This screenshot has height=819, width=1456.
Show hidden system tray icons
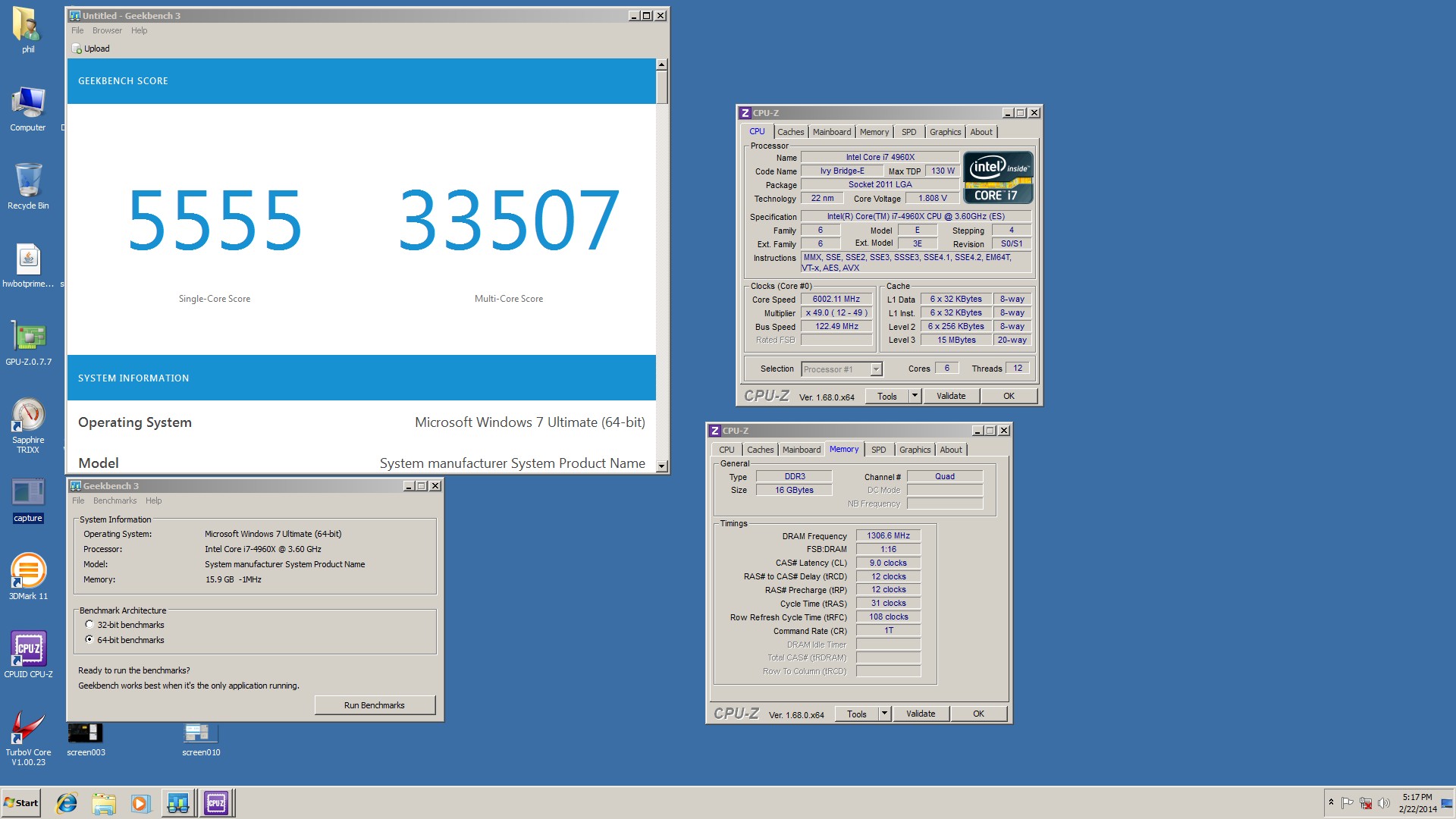point(1331,803)
